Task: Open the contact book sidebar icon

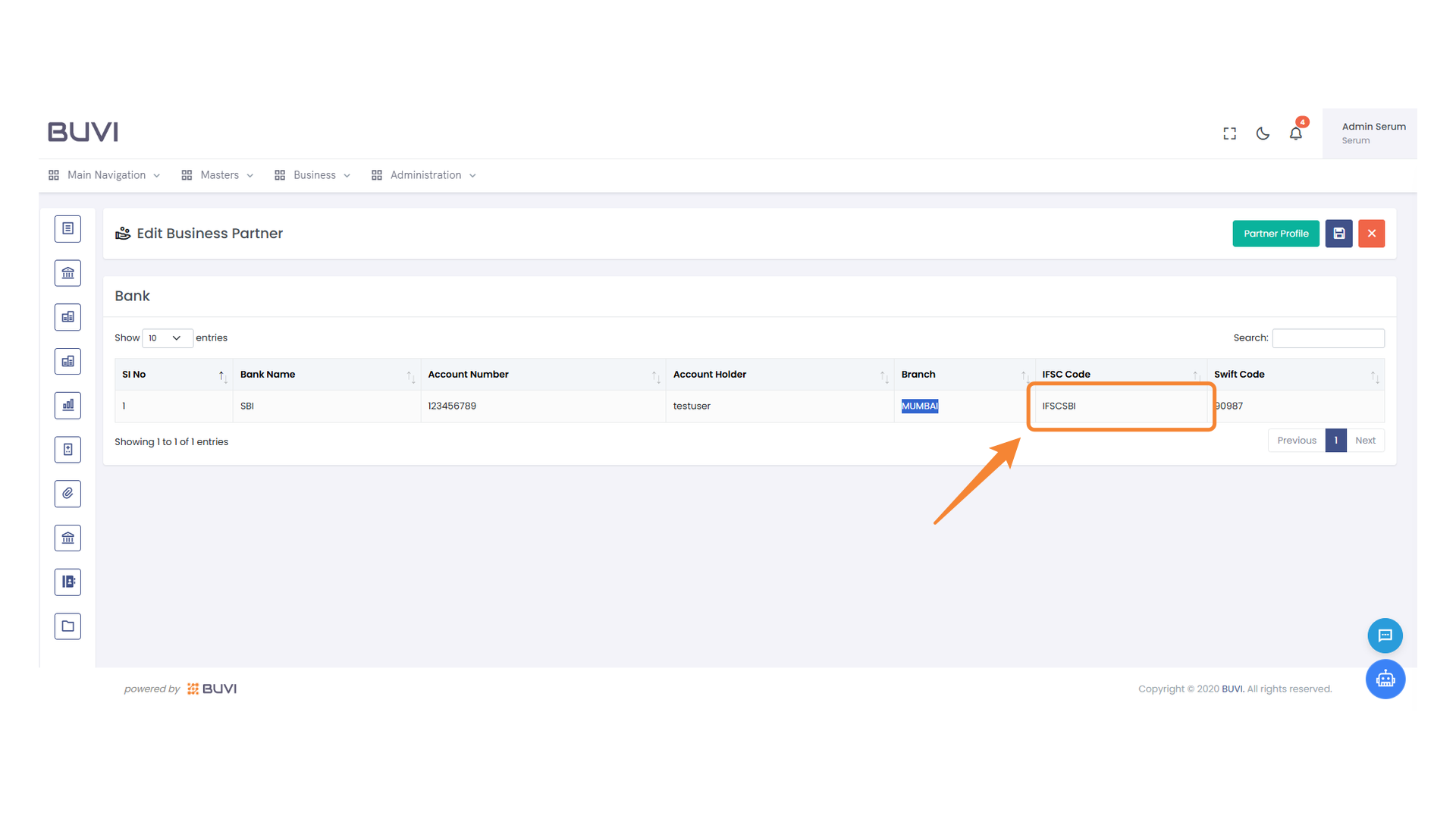Action: [x=67, y=582]
